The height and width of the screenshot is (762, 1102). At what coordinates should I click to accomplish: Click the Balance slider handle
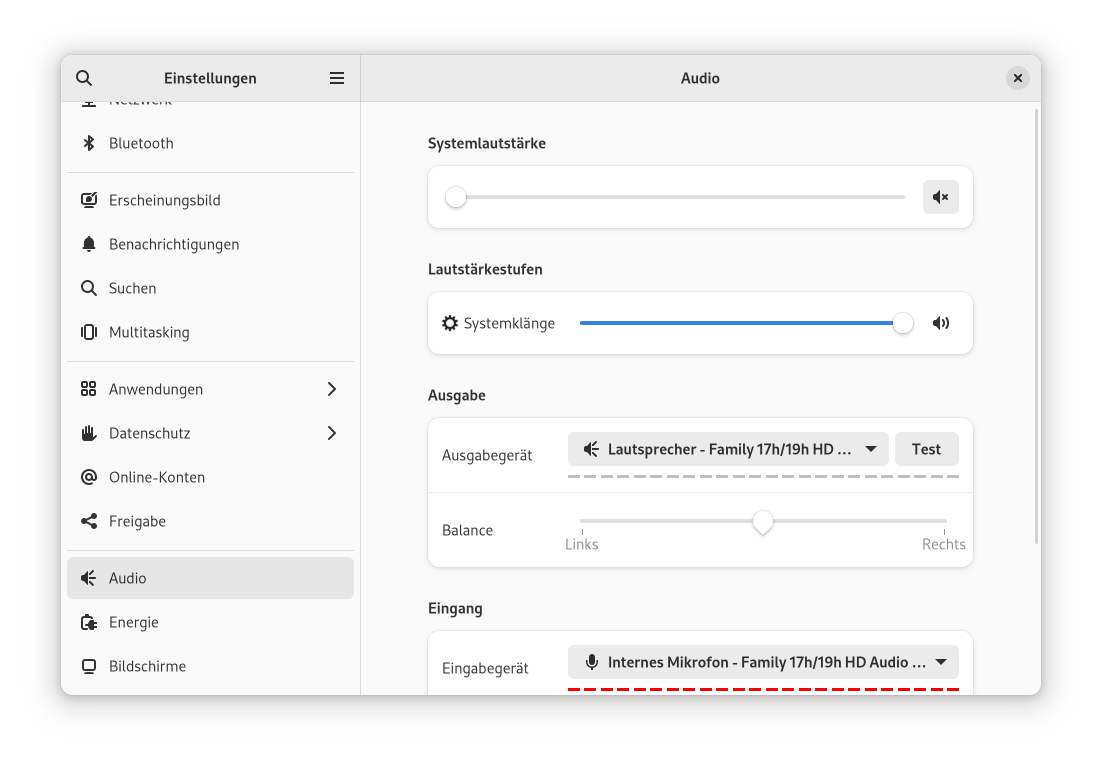click(763, 522)
